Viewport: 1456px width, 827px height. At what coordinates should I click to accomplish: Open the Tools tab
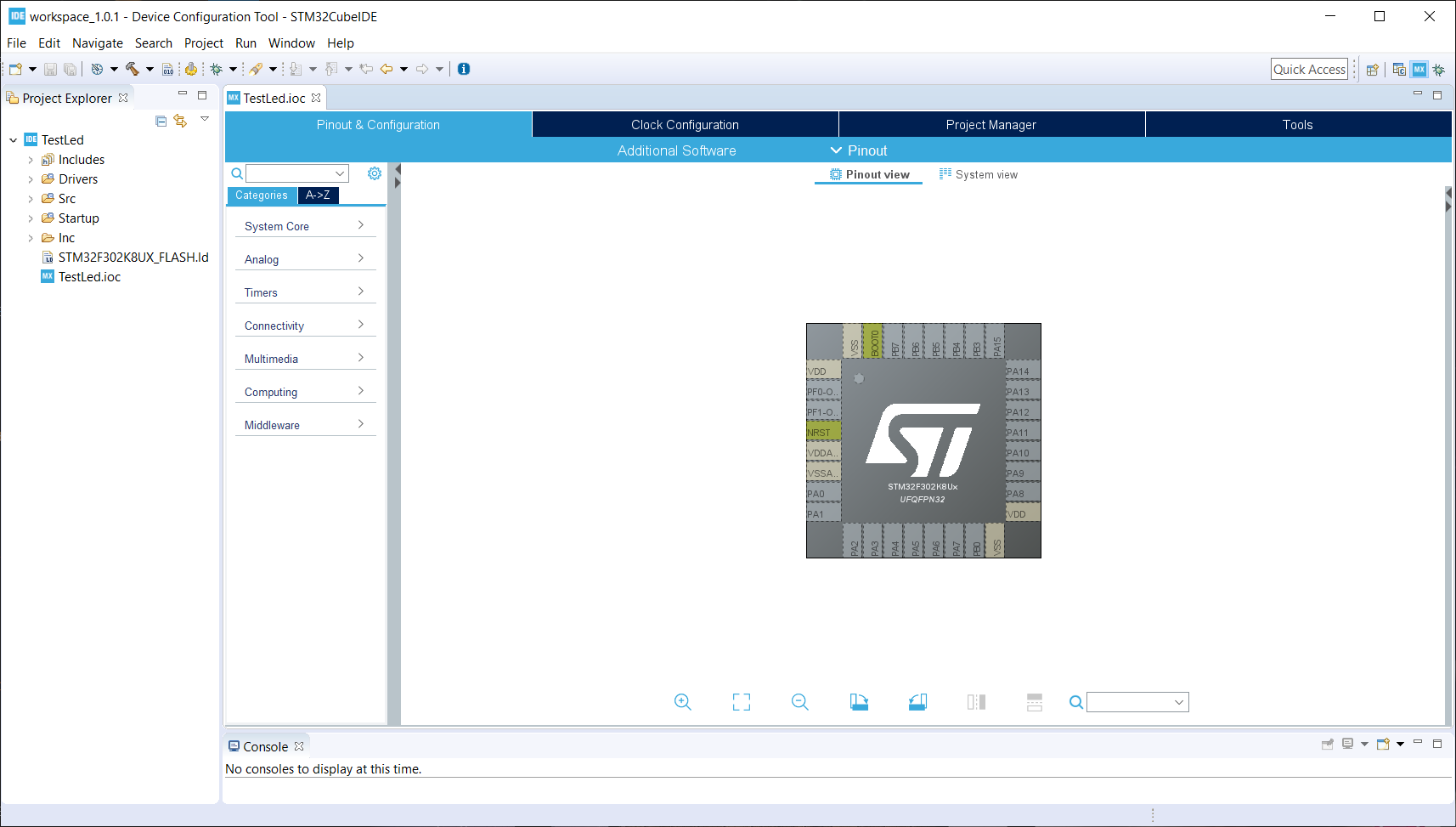tap(1298, 125)
